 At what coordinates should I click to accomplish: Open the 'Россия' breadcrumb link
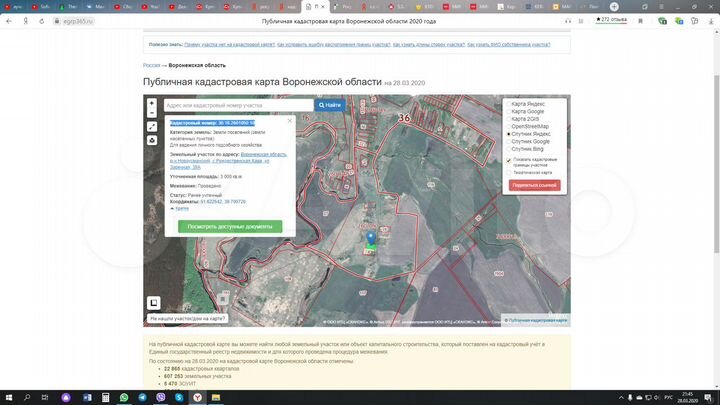pyautogui.click(x=151, y=65)
